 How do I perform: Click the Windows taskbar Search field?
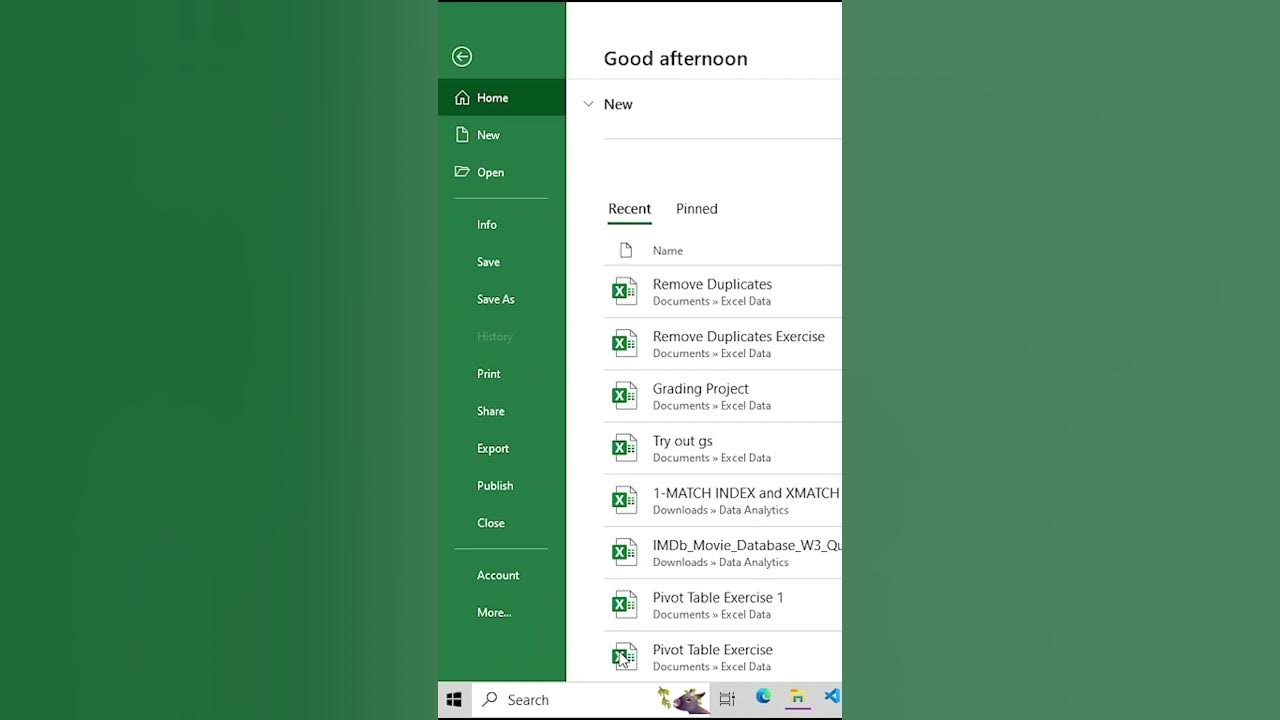click(x=591, y=700)
